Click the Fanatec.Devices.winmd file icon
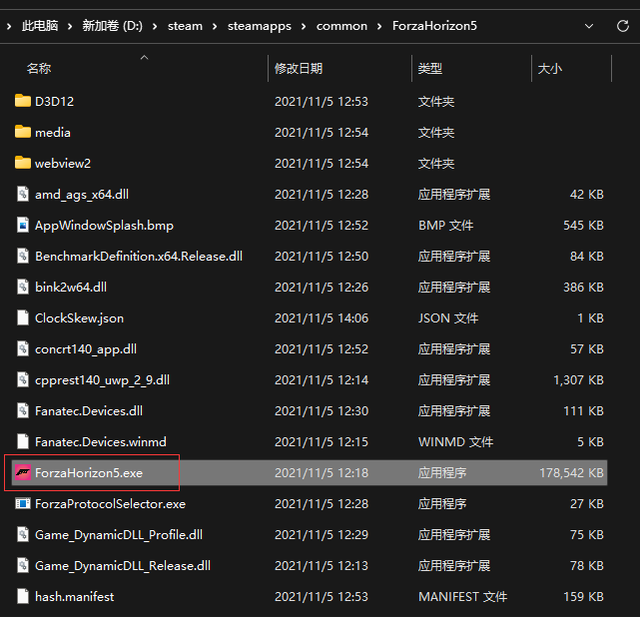Screen dimensions: 640x617 click(x=23, y=442)
